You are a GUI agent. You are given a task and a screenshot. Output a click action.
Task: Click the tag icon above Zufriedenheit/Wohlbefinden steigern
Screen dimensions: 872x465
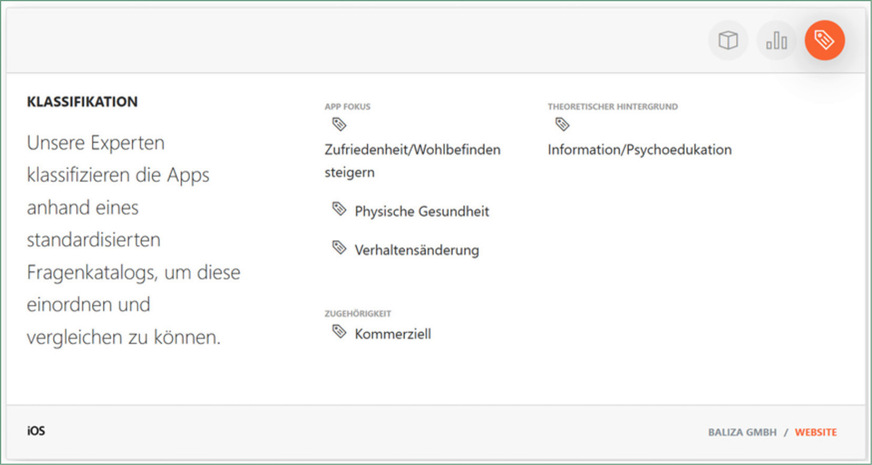(x=339, y=125)
